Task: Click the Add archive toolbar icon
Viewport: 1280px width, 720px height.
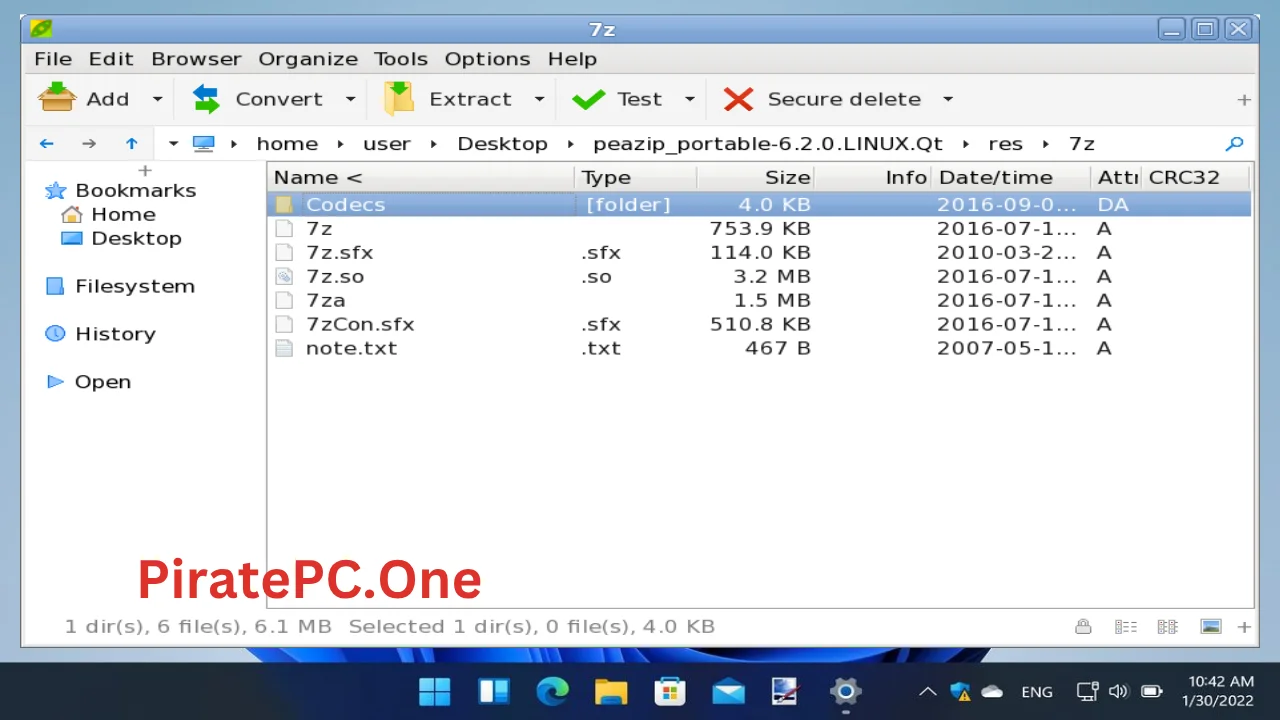Action: (x=57, y=98)
